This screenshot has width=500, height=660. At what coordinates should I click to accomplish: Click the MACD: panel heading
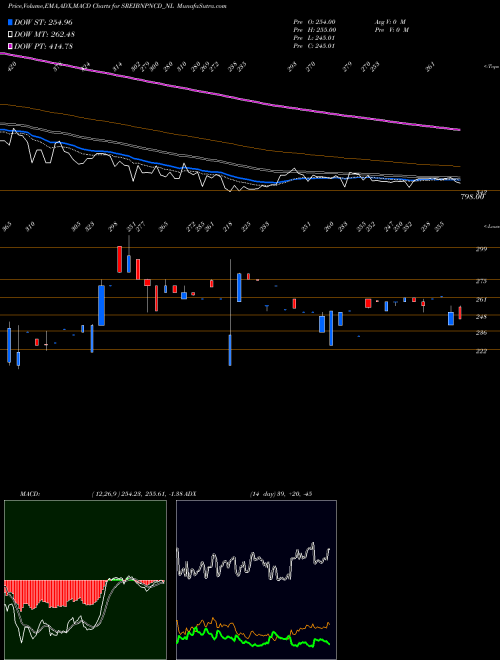[x=30, y=494]
